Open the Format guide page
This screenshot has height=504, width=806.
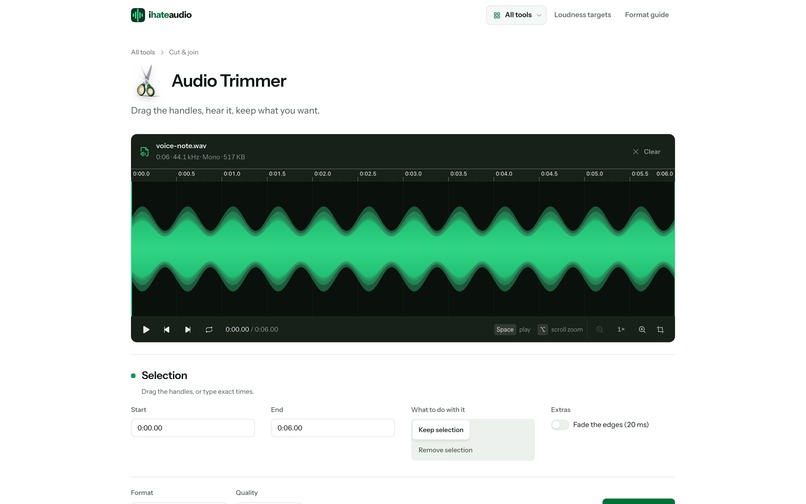coord(647,15)
